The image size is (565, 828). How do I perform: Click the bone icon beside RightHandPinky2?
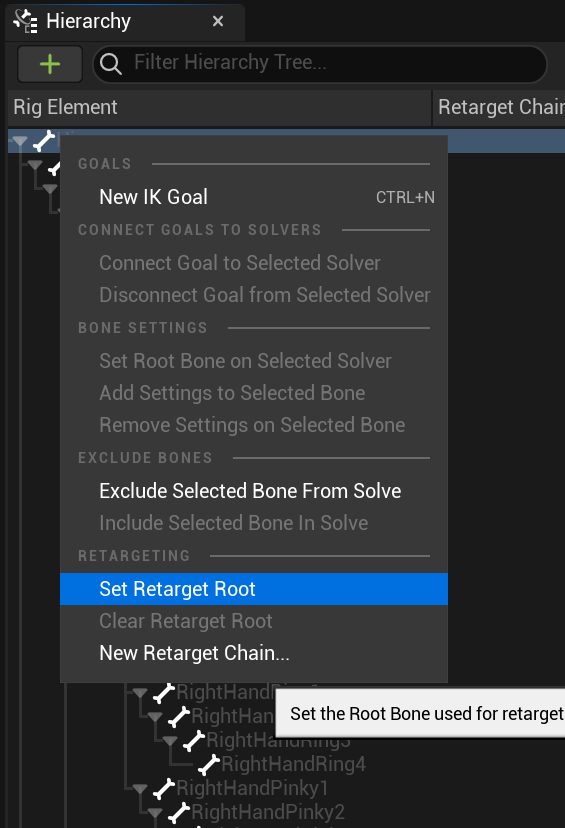pyautogui.click(x=178, y=812)
